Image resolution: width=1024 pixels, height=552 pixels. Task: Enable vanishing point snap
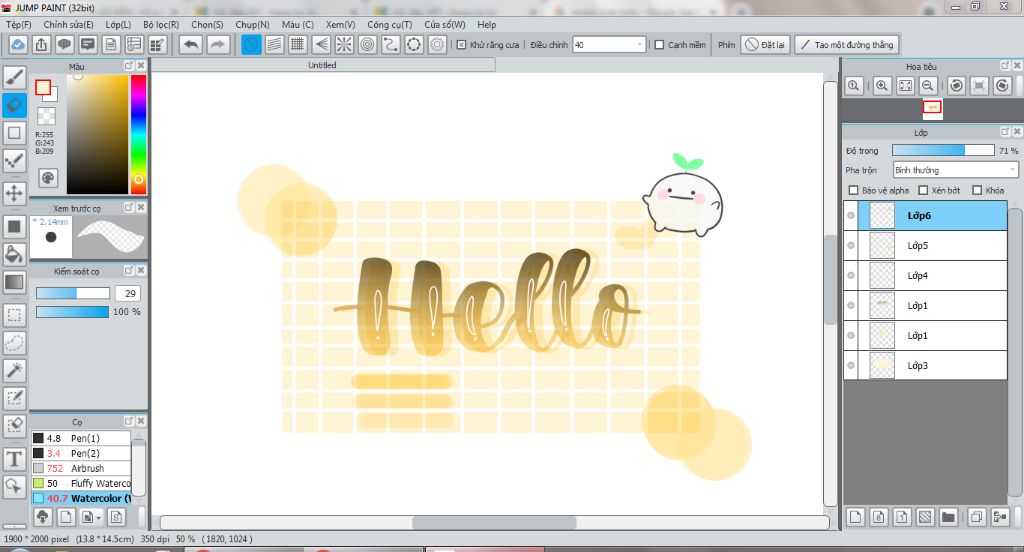[321, 44]
